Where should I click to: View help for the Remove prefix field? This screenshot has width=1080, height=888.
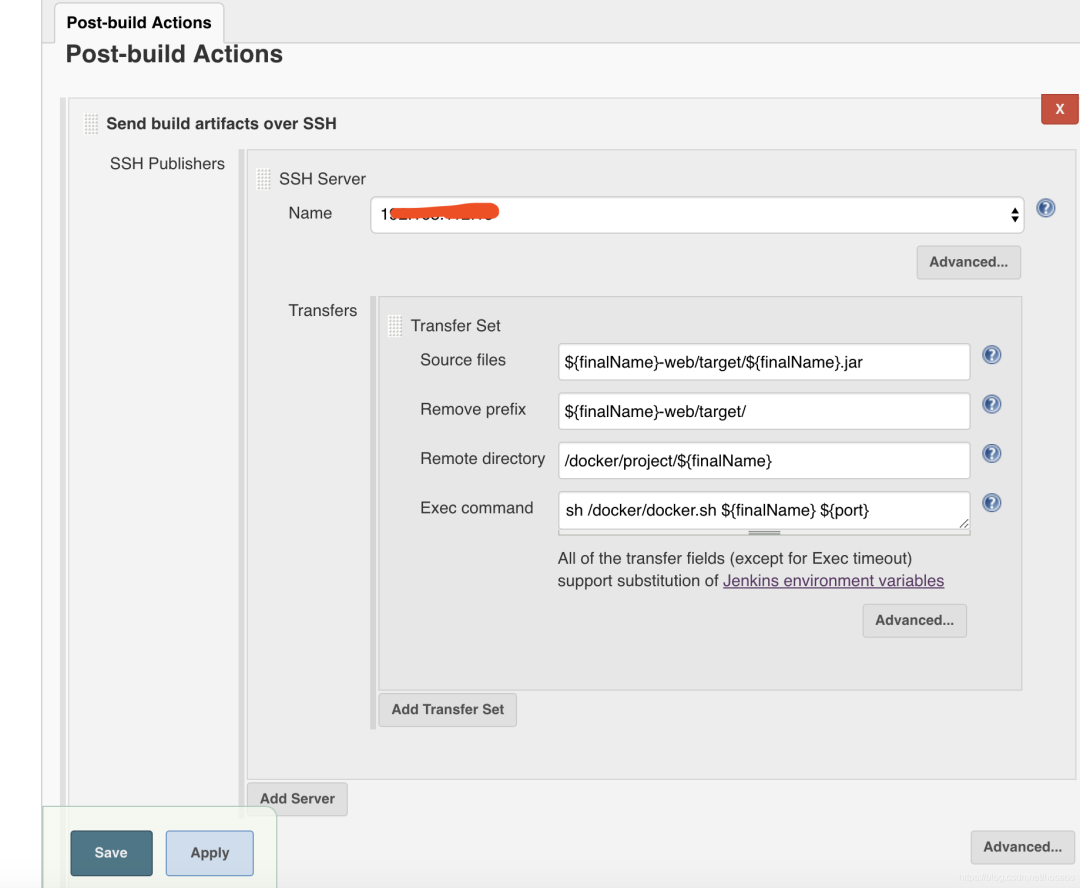[x=991, y=404]
